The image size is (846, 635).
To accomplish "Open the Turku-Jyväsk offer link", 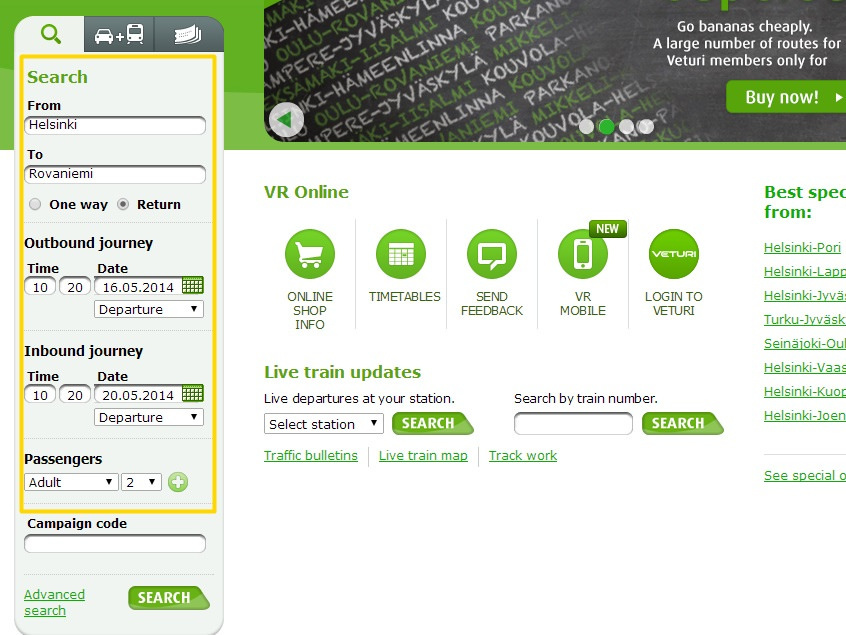I will click(805, 319).
